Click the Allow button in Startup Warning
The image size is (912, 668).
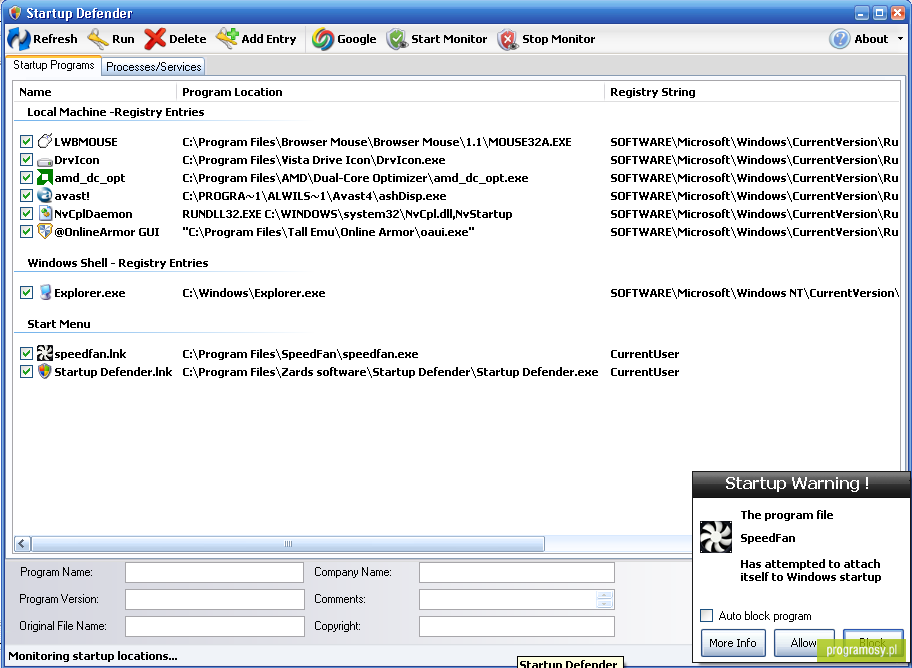(x=804, y=642)
